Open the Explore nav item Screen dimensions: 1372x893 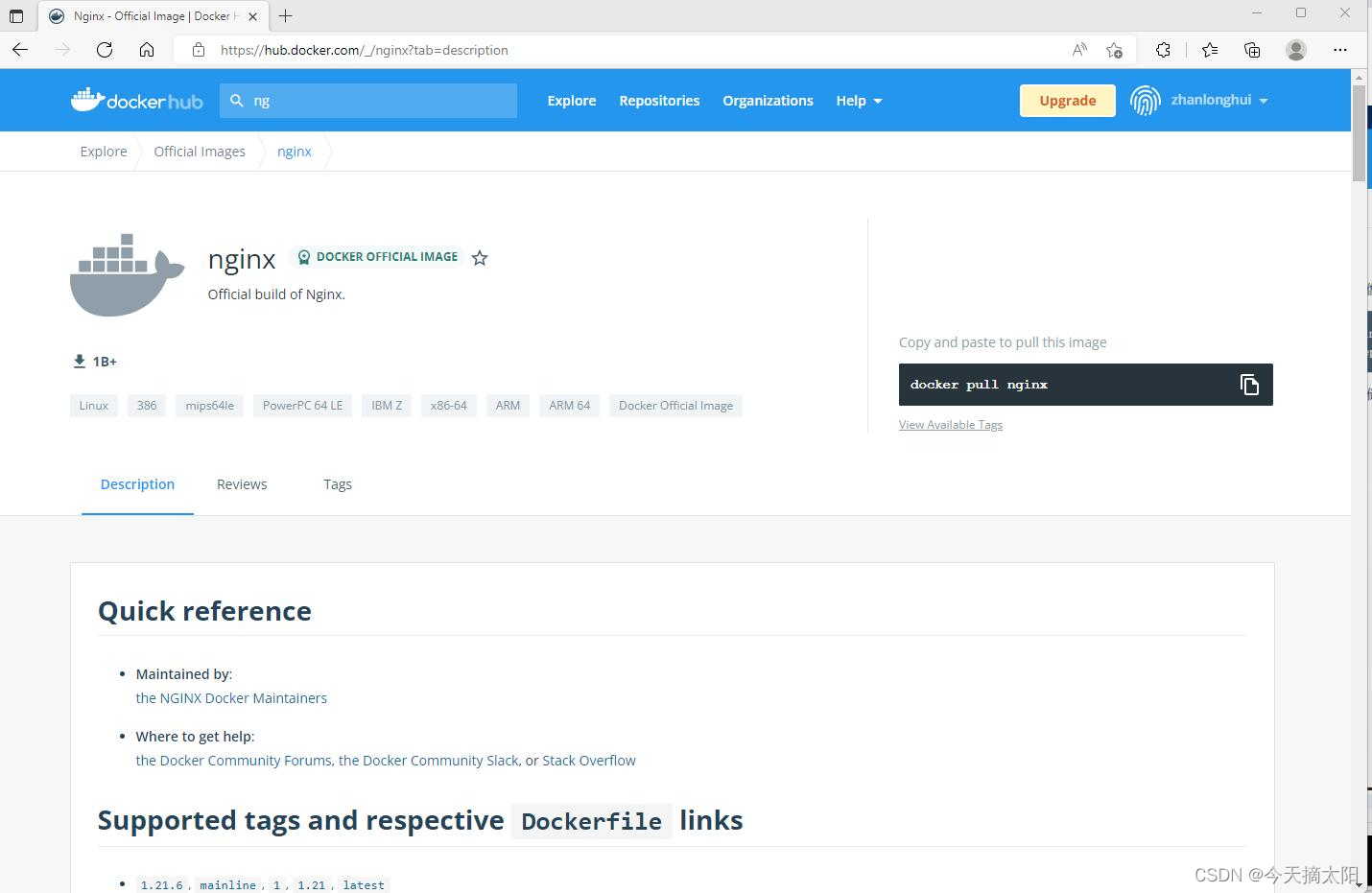pyautogui.click(x=572, y=101)
